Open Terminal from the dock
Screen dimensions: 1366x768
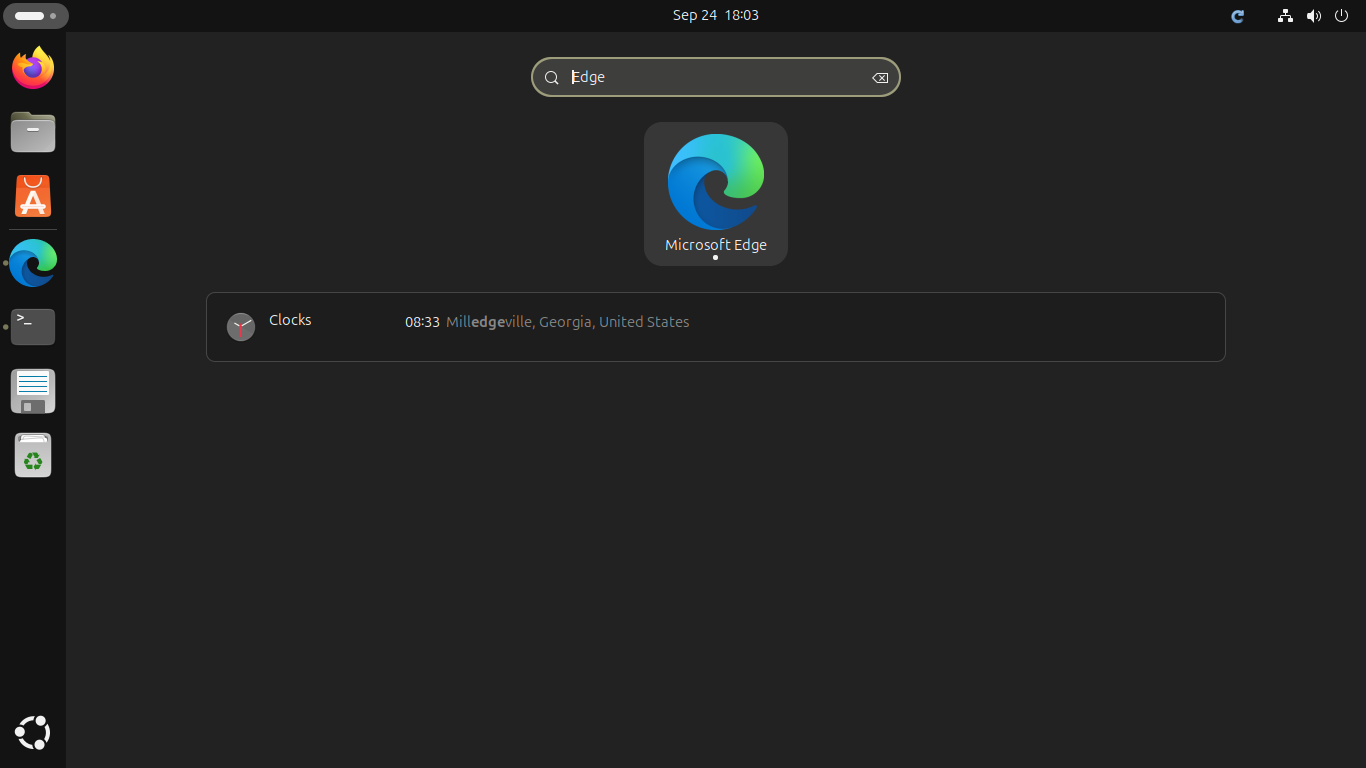33,327
